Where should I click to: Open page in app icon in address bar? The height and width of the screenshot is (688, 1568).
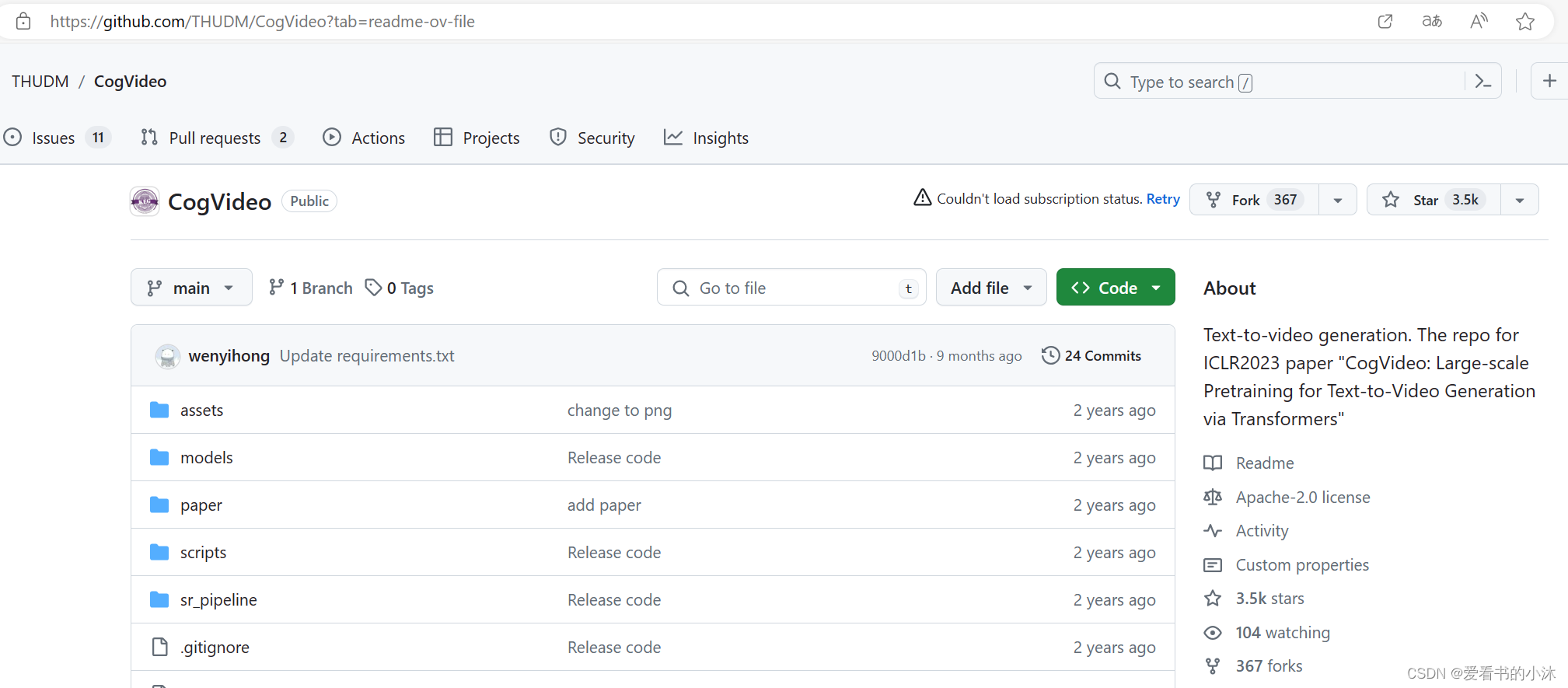(1385, 22)
